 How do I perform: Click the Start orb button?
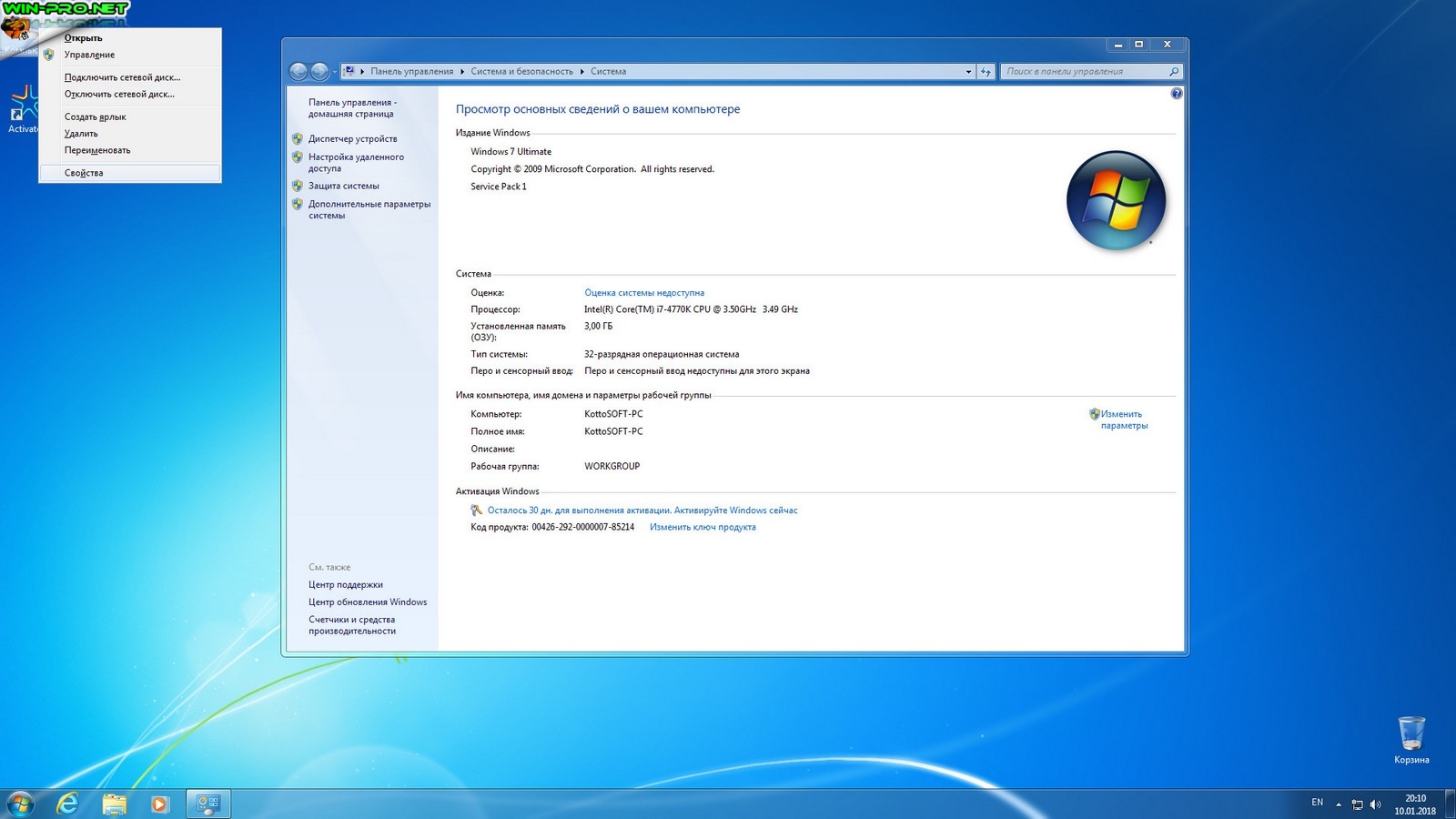[x=20, y=804]
